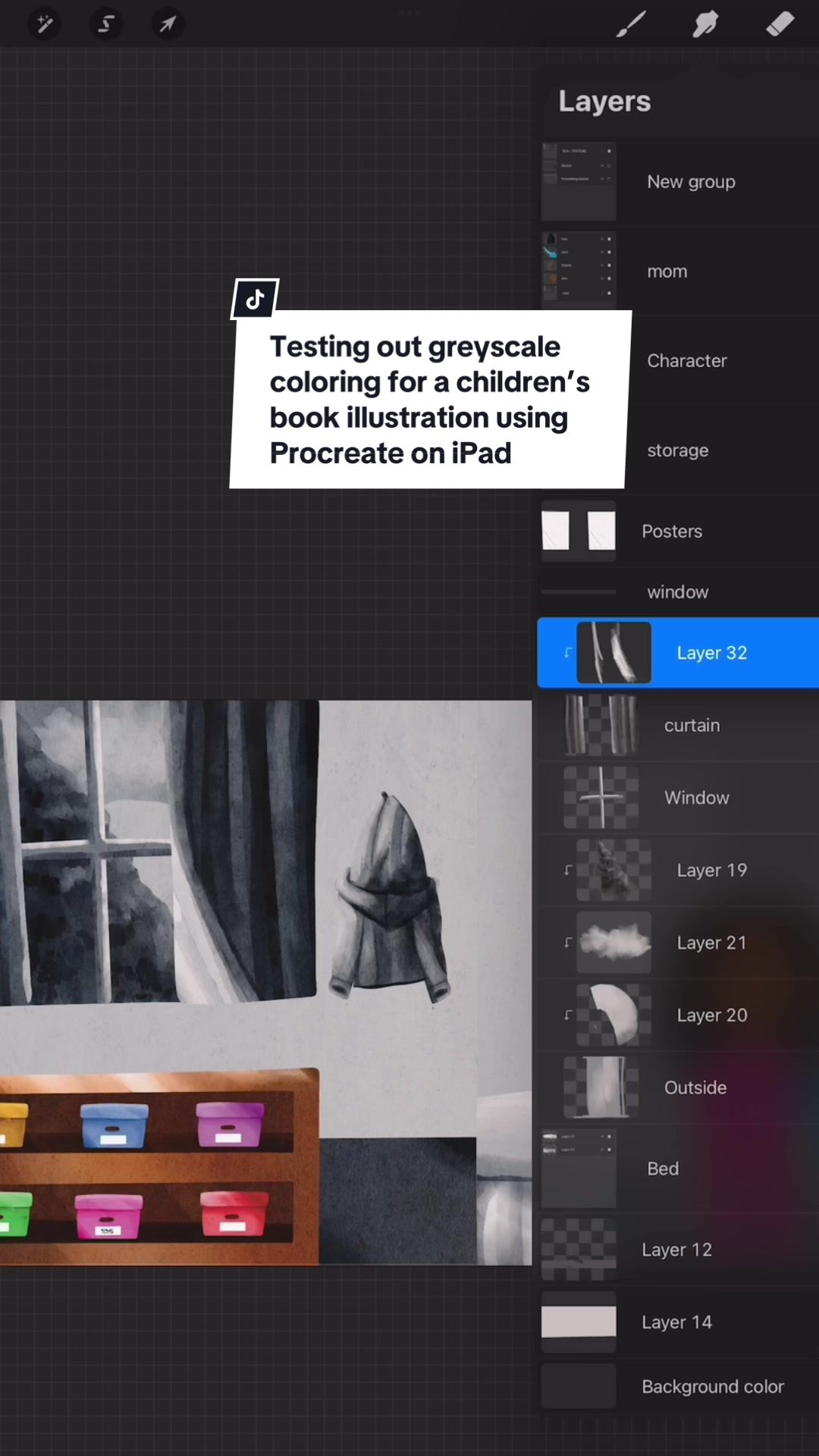Viewport: 819px width, 1456px height.
Task: Click the Layer 12 thumbnail
Action: 579,1250
